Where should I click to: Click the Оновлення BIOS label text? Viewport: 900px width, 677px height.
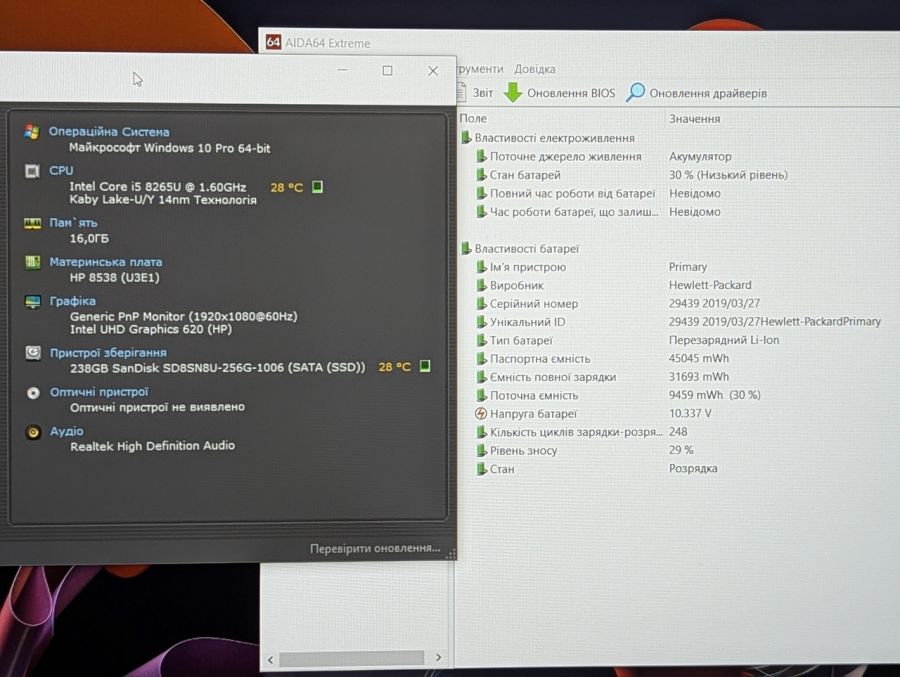[x=571, y=93]
